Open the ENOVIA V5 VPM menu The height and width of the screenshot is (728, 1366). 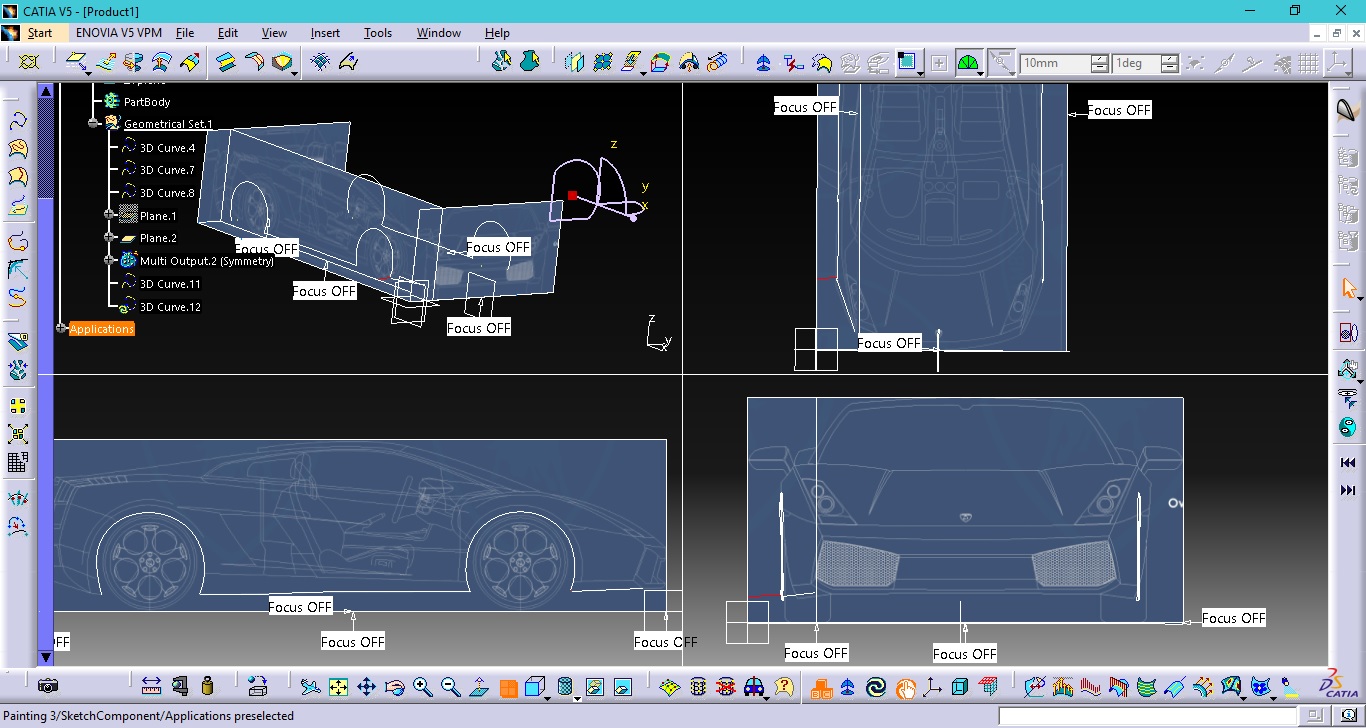pyautogui.click(x=119, y=33)
